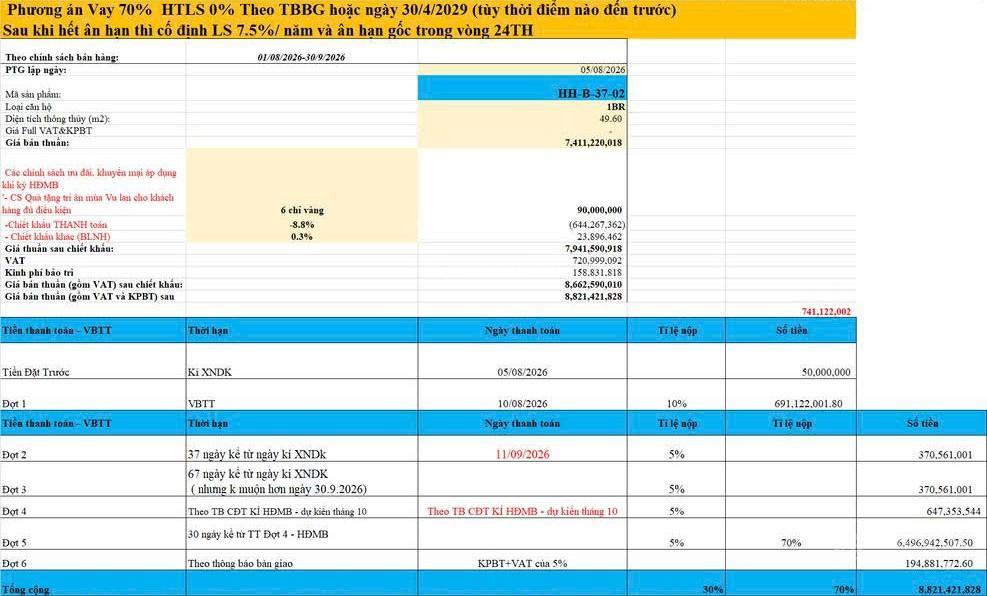The width and height of the screenshot is (987, 596).
Task: Click the 6 chỉ vàng cell
Action: coord(302,210)
